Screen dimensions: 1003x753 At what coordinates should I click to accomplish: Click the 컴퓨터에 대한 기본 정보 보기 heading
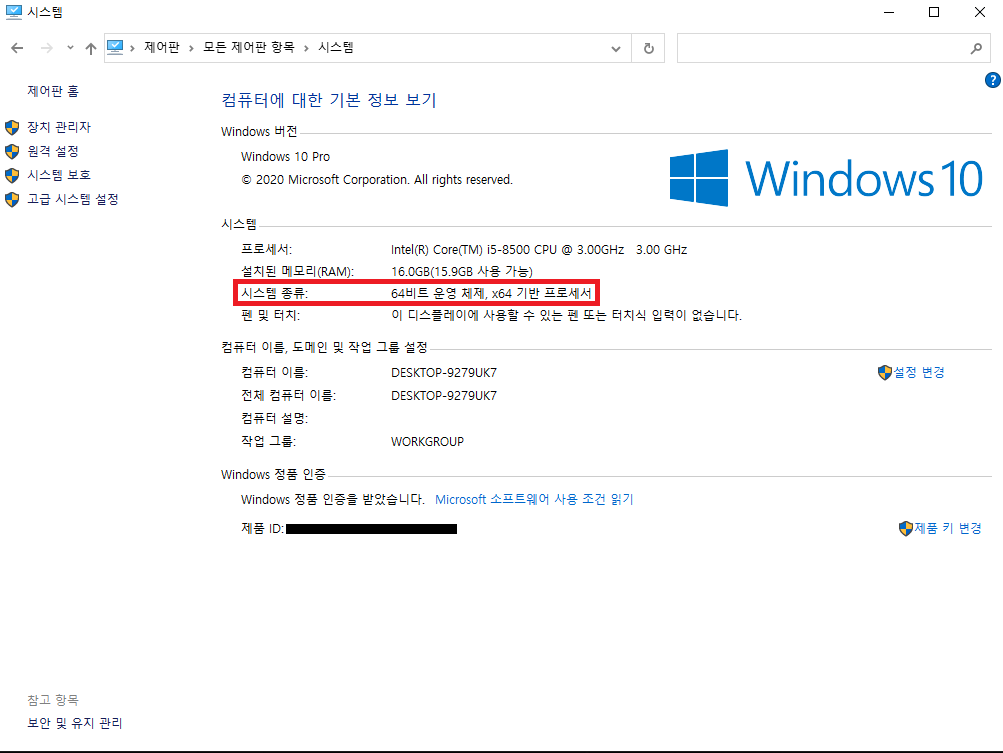[x=329, y=100]
